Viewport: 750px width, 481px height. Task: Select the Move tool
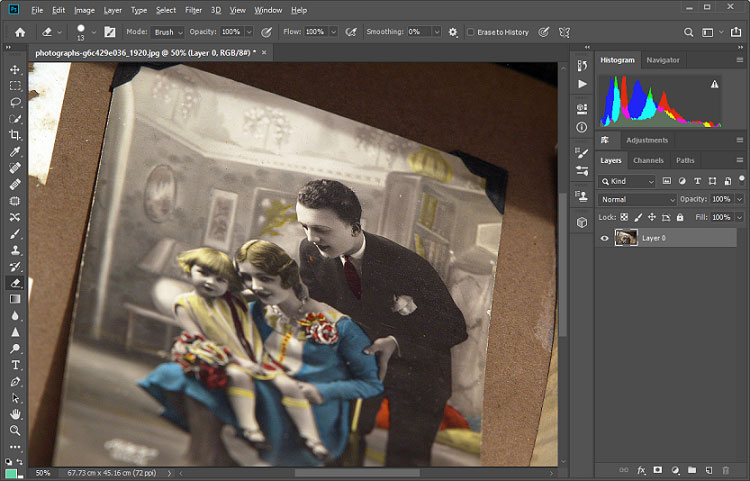pyautogui.click(x=15, y=70)
